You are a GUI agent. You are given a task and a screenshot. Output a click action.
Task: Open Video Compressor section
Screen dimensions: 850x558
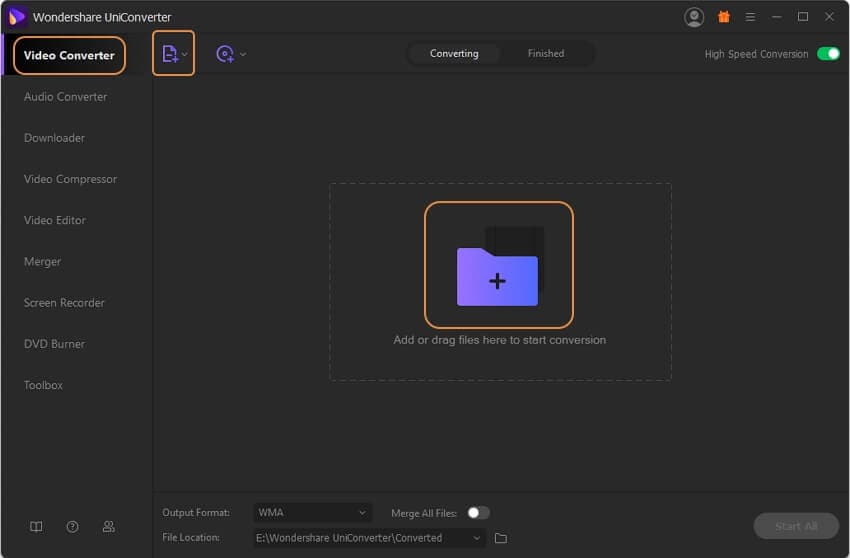[70, 179]
